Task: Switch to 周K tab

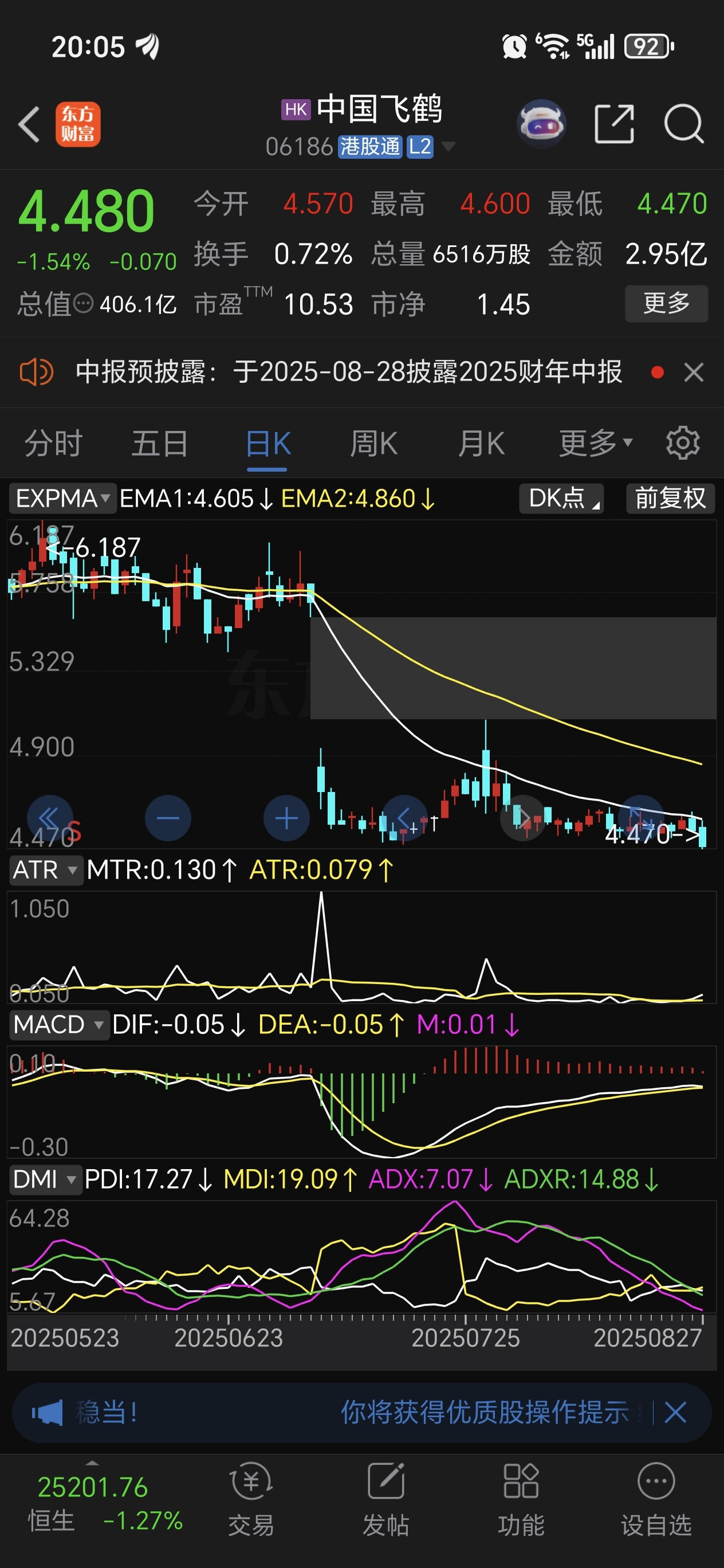Action: pyautogui.click(x=373, y=443)
